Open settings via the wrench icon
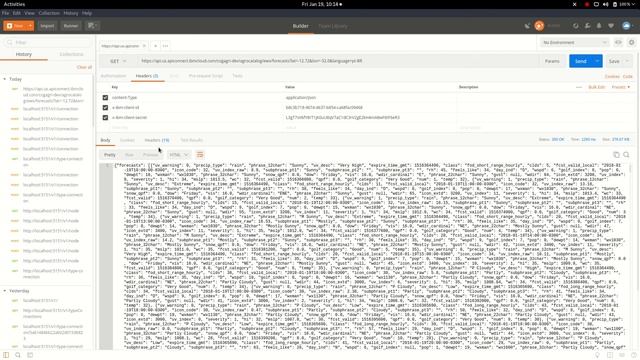640x360 pixels. coord(587,26)
